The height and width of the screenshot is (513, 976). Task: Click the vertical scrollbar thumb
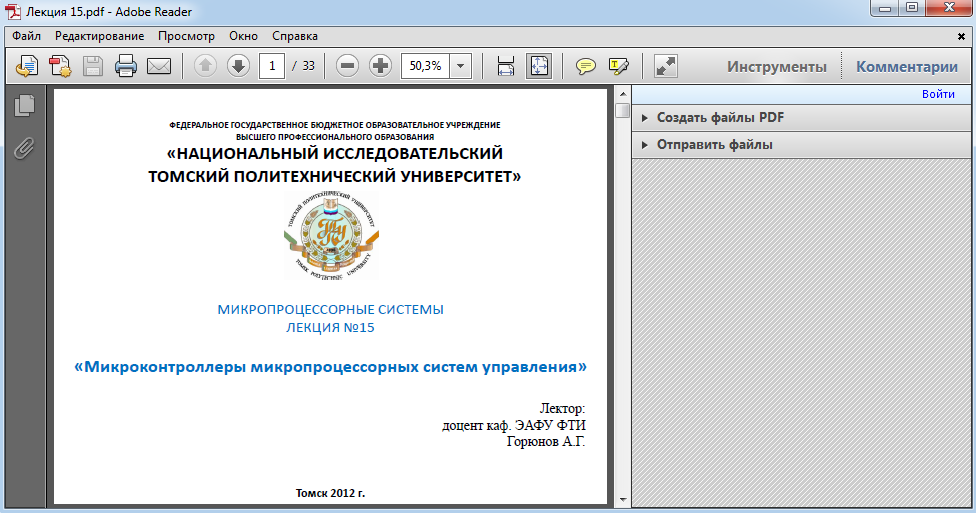point(622,110)
